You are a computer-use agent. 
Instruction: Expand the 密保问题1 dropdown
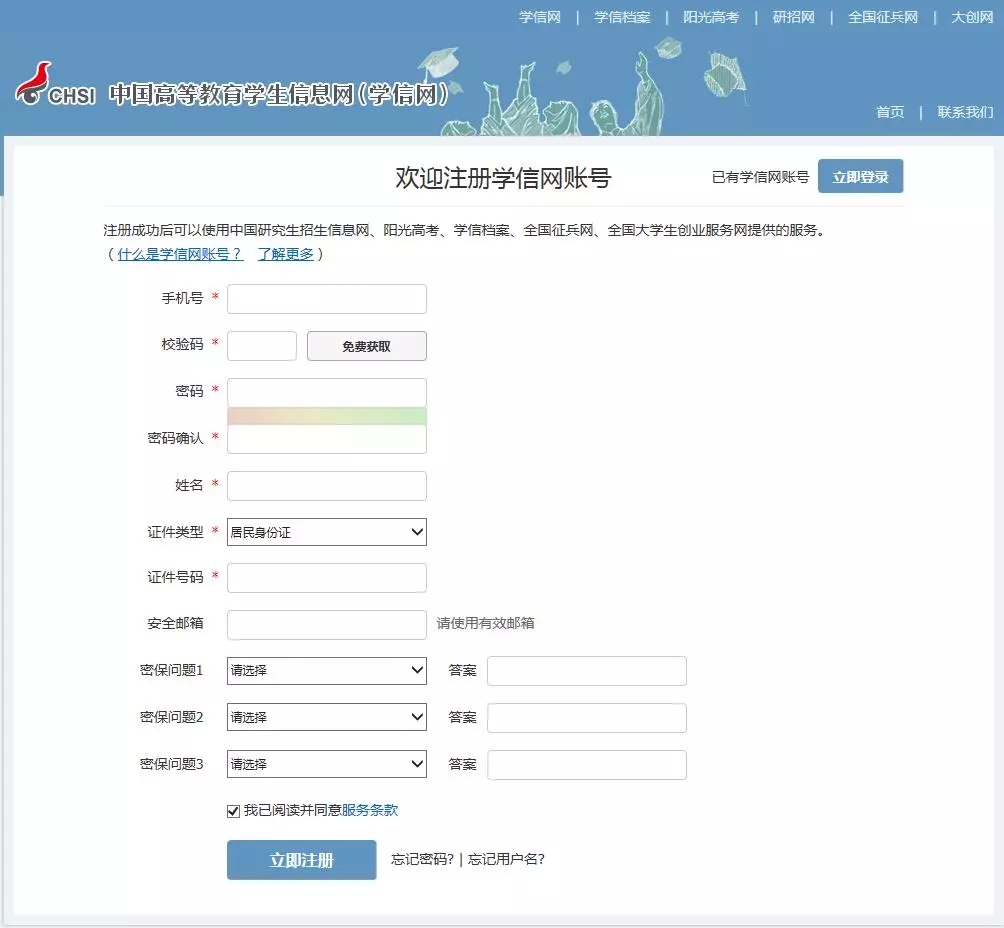(327, 671)
